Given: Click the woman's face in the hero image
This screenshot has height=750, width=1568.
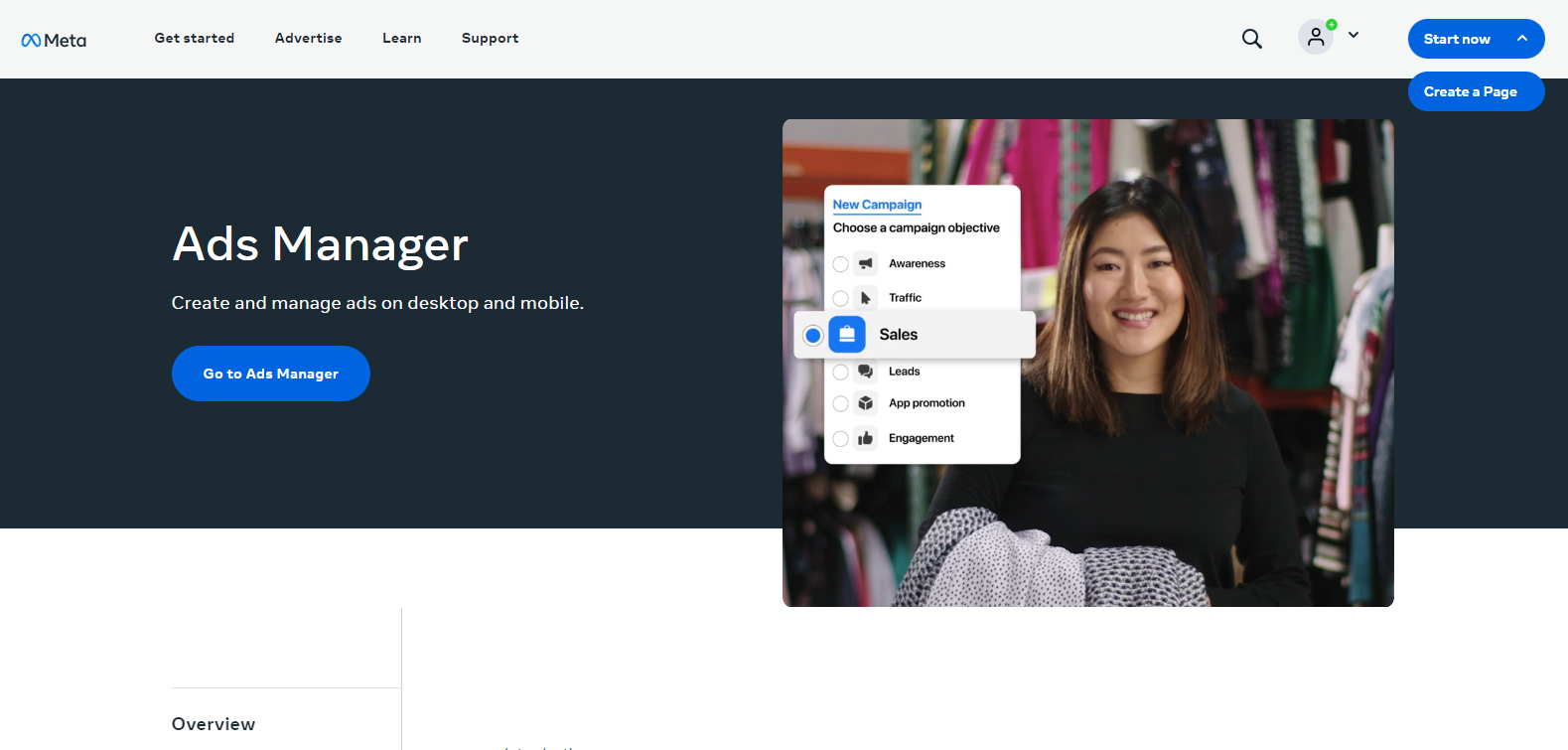Looking at the screenshot, I should (x=1132, y=278).
